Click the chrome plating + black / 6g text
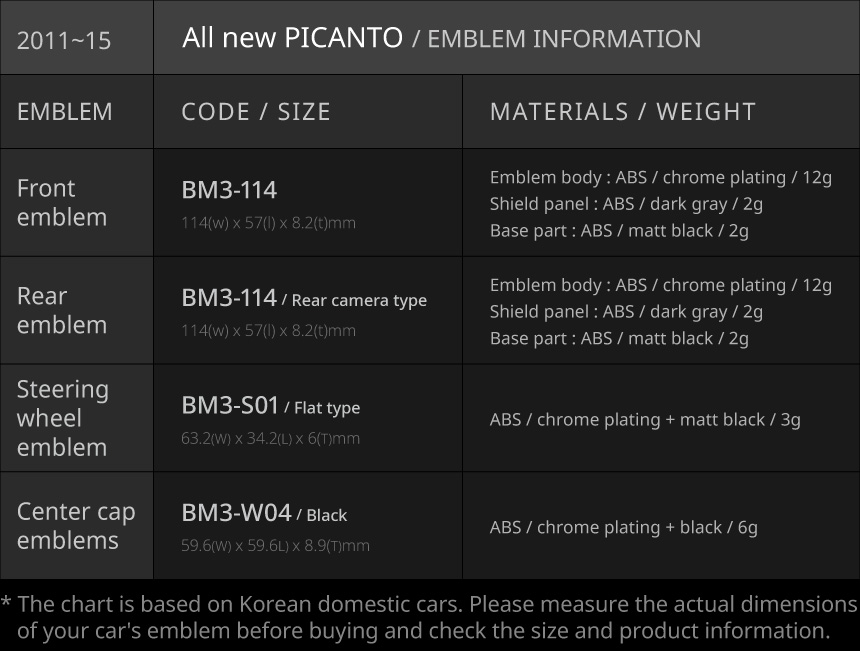 [647, 527]
